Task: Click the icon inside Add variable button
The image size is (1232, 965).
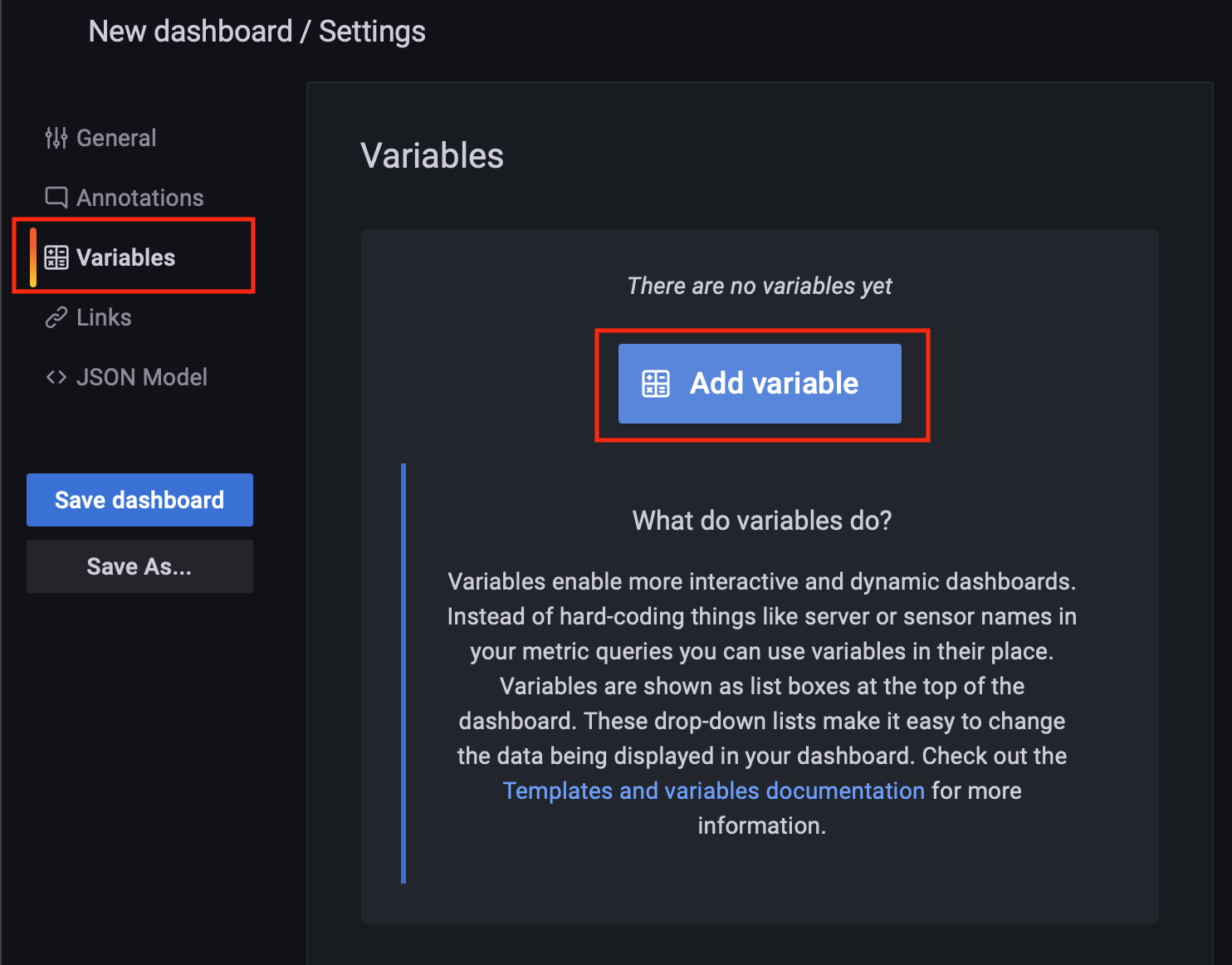Action: [656, 384]
